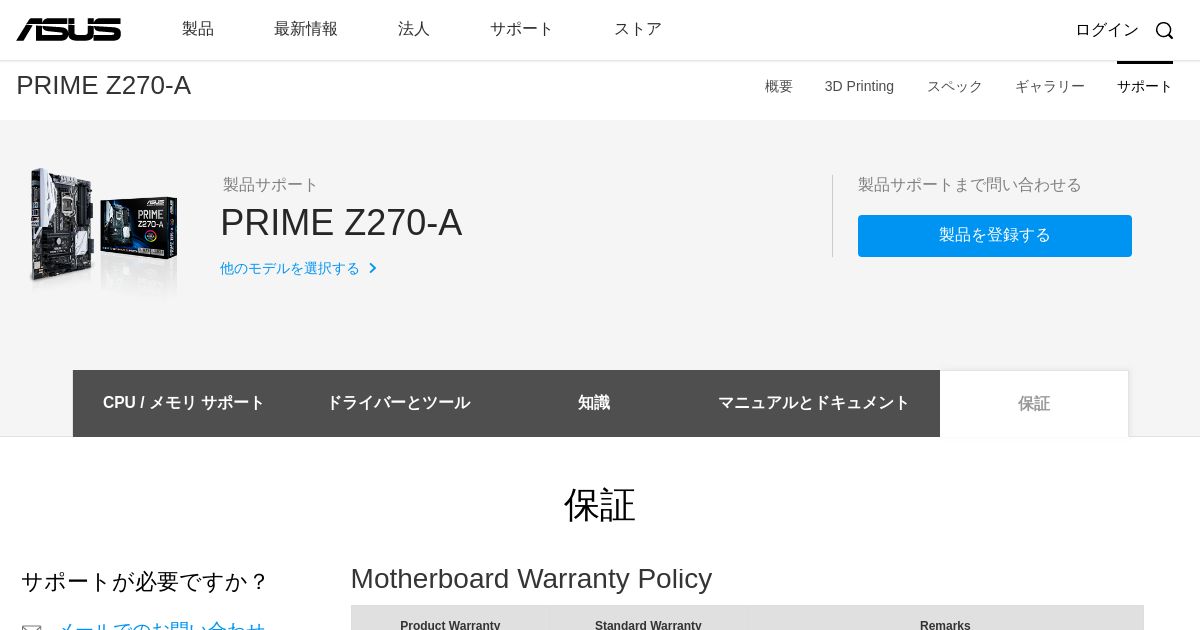Screen dimensions: 1200x630
Task: Switch to CPU / メモリ サポート tab
Action: (x=184, y=403)
